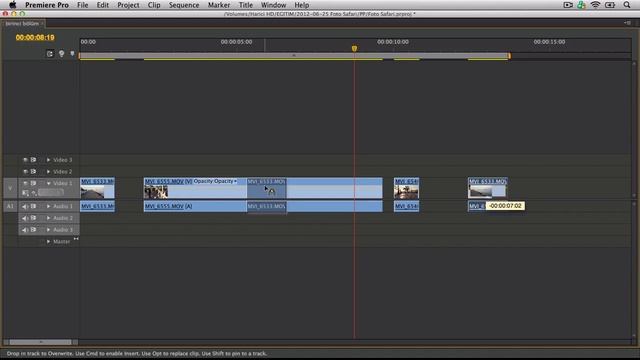Click the video tracks vertical scrollbar

click(634, 129)
